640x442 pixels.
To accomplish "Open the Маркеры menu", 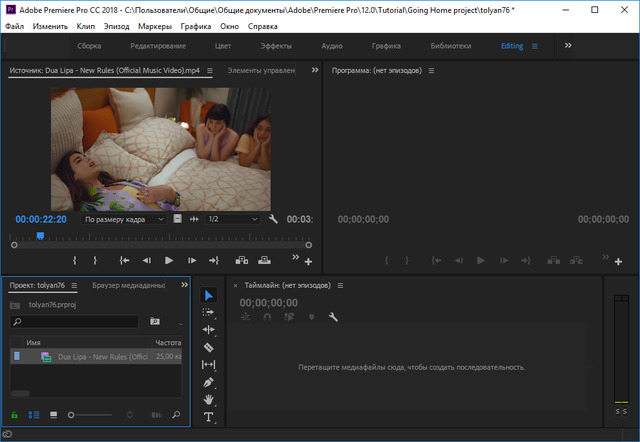I will pos(154,25).
